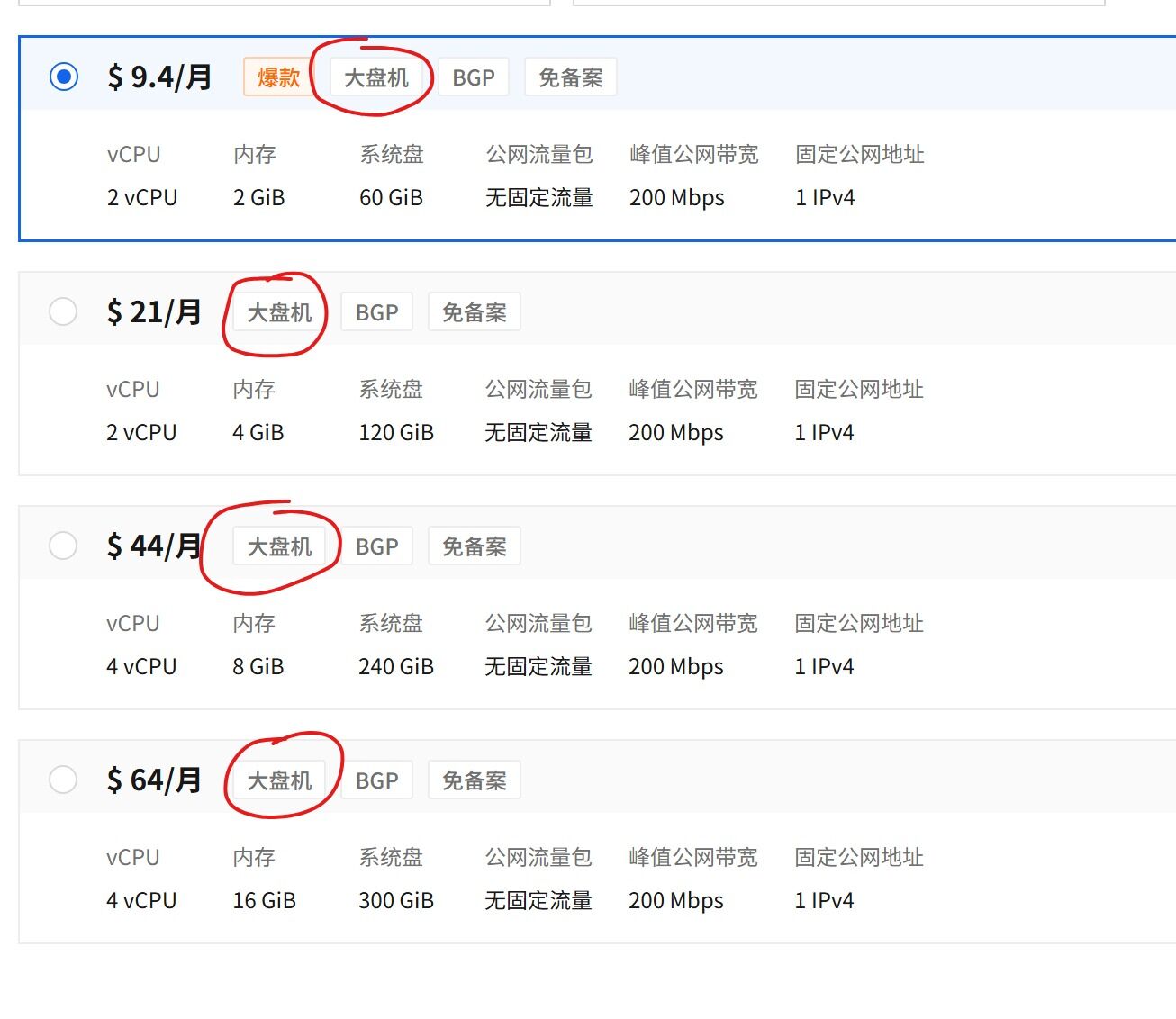
Task: Click the orange 爆款 tag
Action: coord(278,77)
